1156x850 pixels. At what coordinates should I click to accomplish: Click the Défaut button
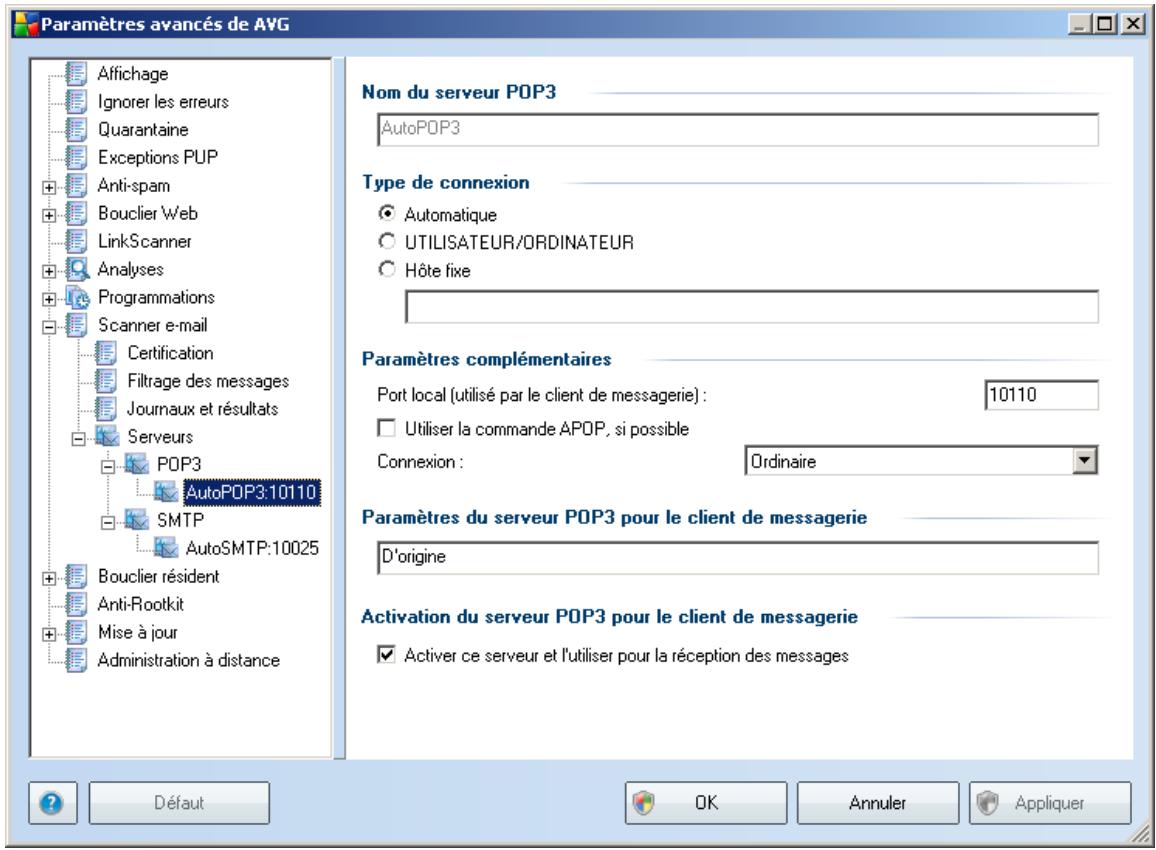tap(179, 803)
